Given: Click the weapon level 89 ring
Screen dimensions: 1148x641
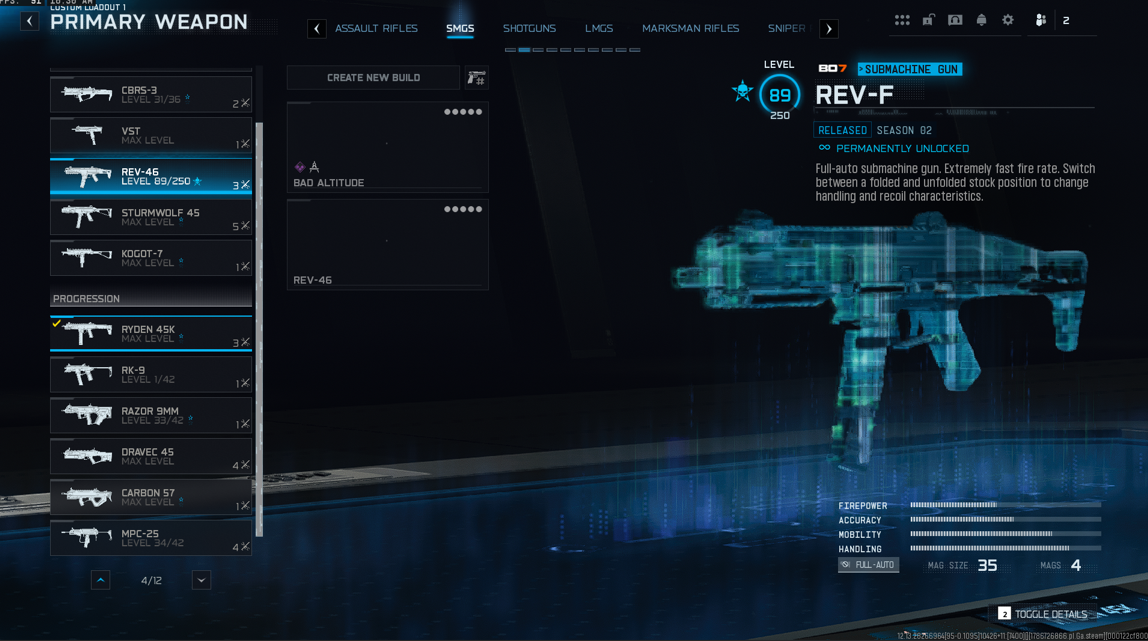Looking at the screenshot, I should point(780,94).
